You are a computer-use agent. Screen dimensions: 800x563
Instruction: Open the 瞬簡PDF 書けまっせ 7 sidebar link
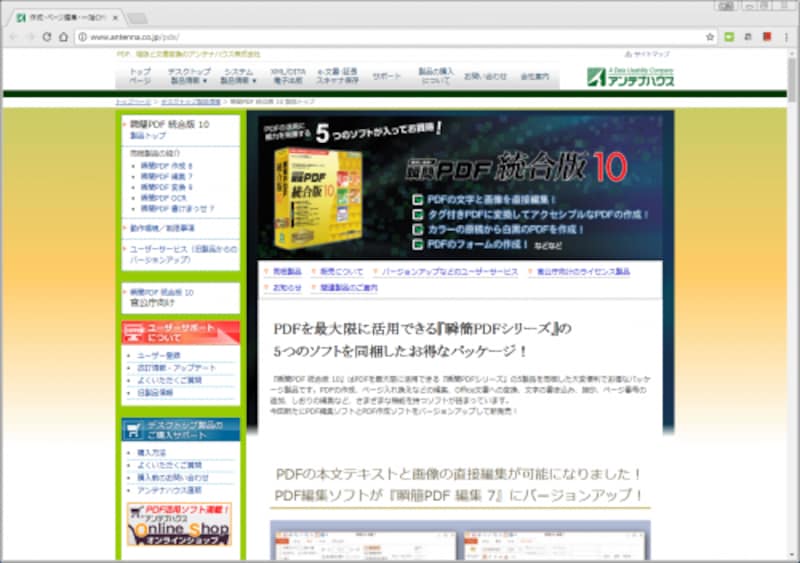coord(177,209)
